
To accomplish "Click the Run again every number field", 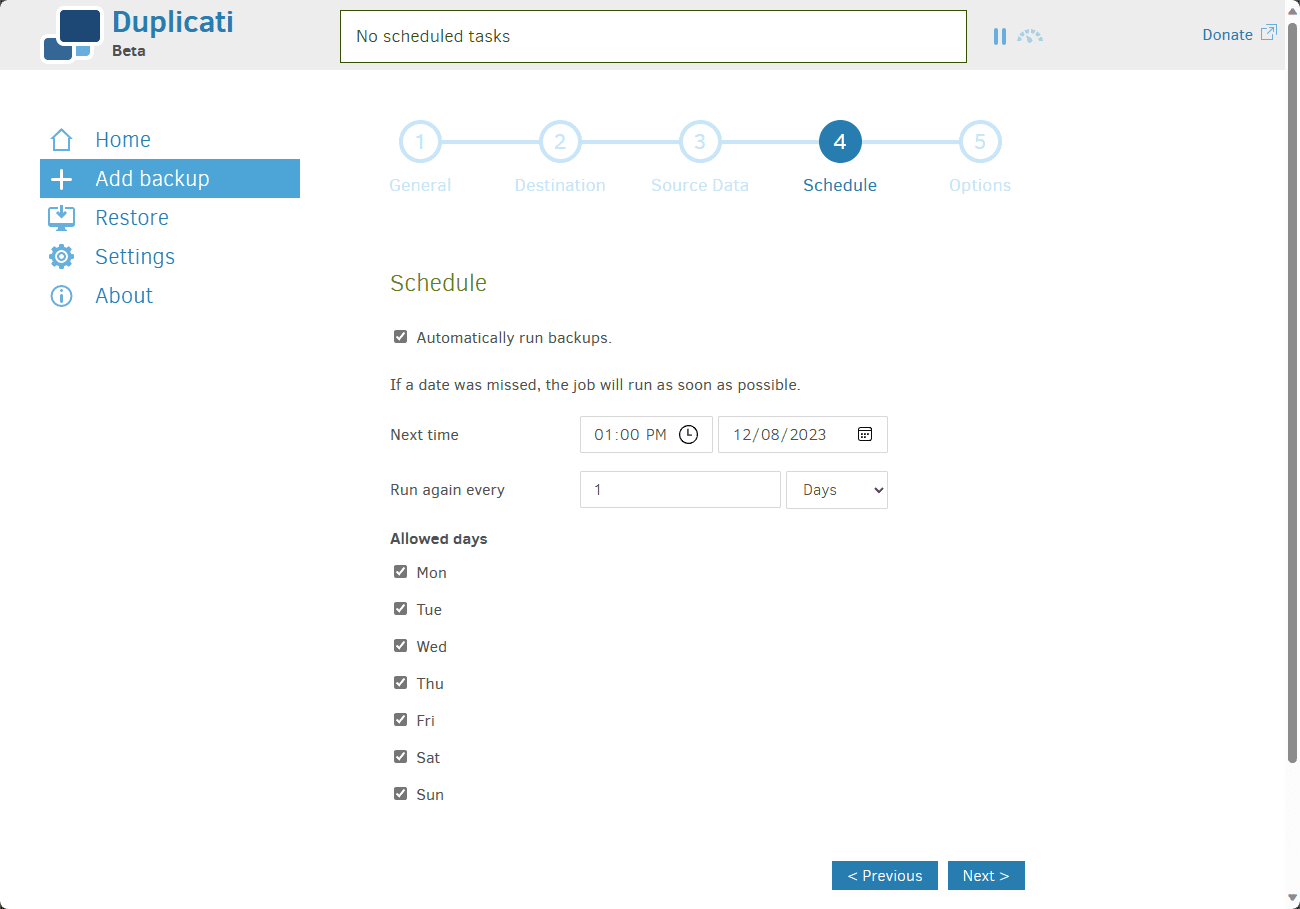I will coord(680,490).
